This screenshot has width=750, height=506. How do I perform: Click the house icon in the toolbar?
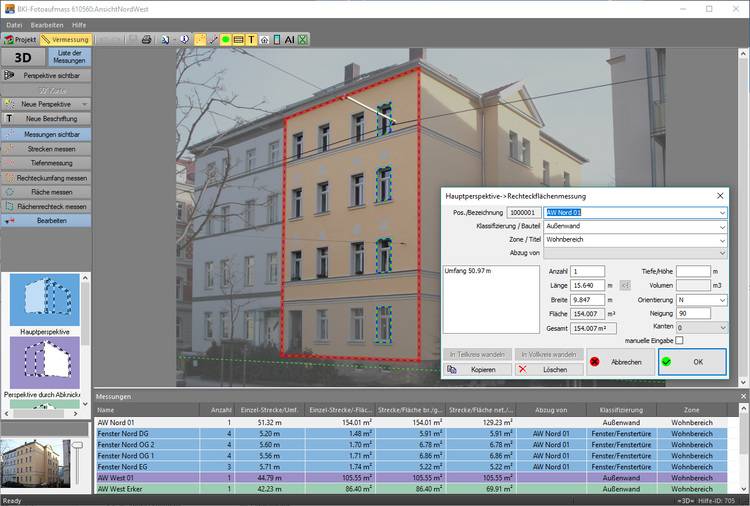pos(264,39)
